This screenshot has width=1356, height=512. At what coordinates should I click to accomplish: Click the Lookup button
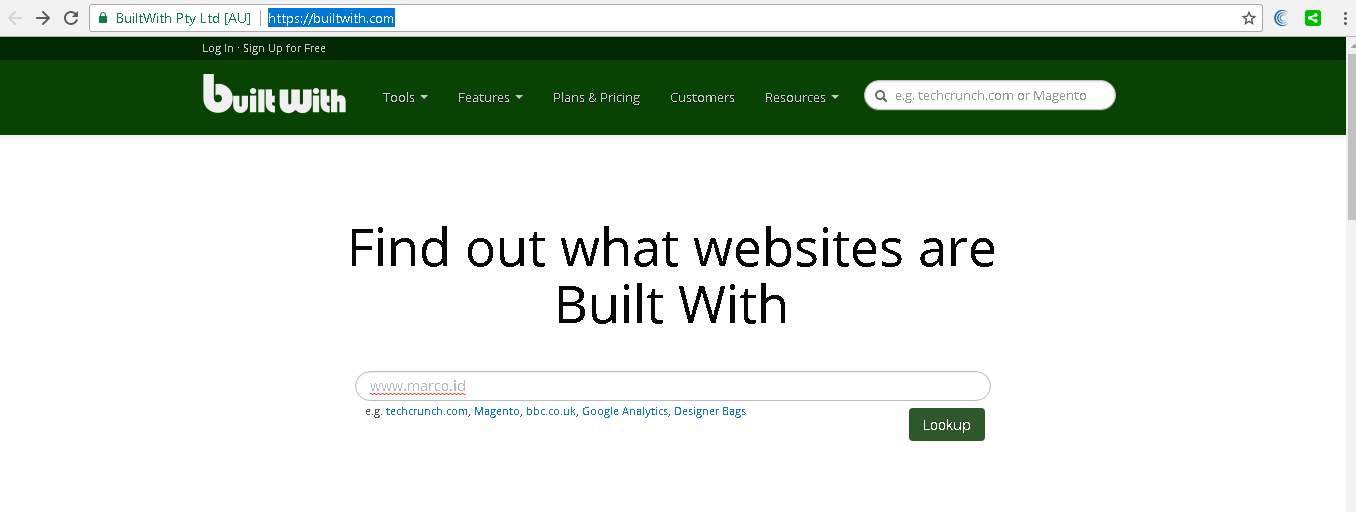[x=947, y=425]
